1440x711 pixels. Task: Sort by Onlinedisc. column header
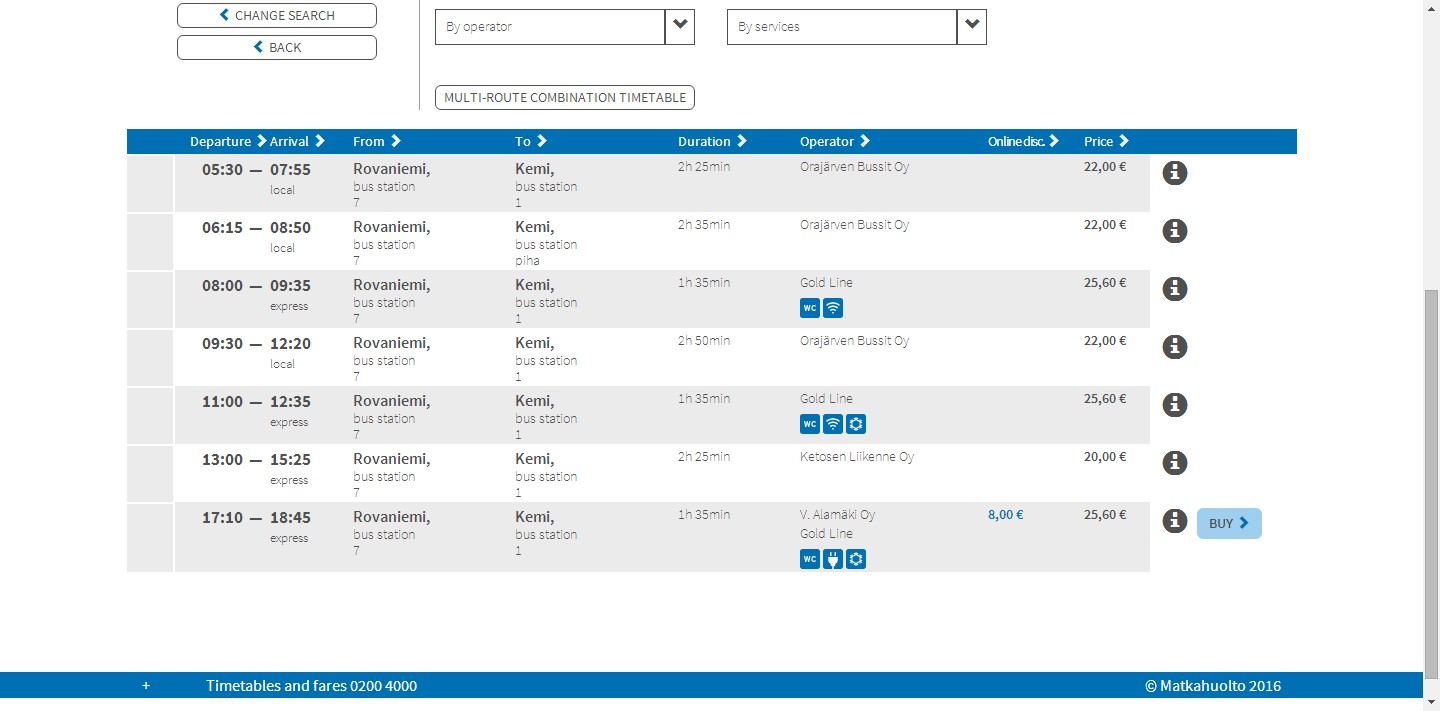pos(1024,142)
